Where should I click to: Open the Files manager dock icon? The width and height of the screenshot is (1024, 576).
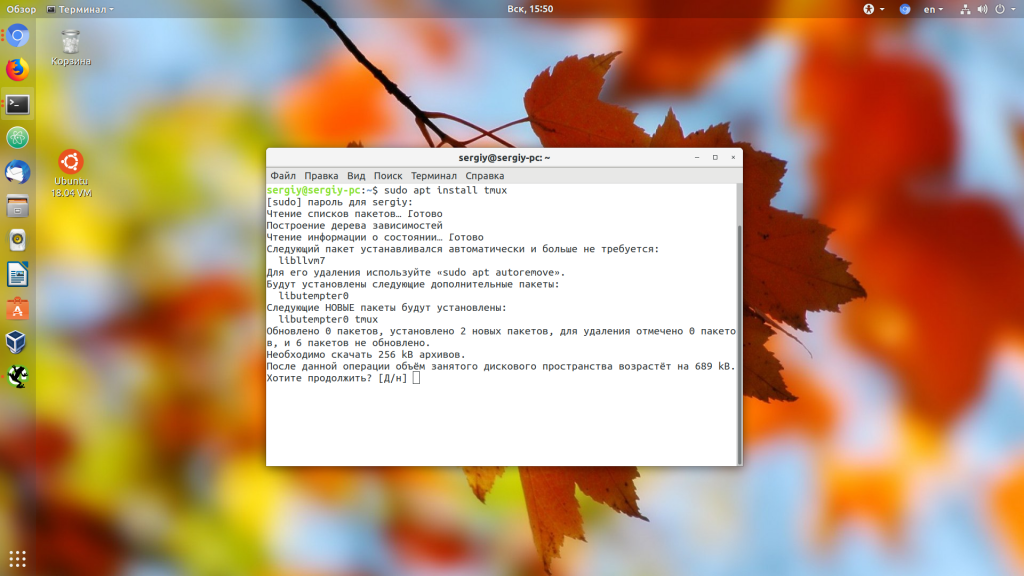(x=18, y=206)
